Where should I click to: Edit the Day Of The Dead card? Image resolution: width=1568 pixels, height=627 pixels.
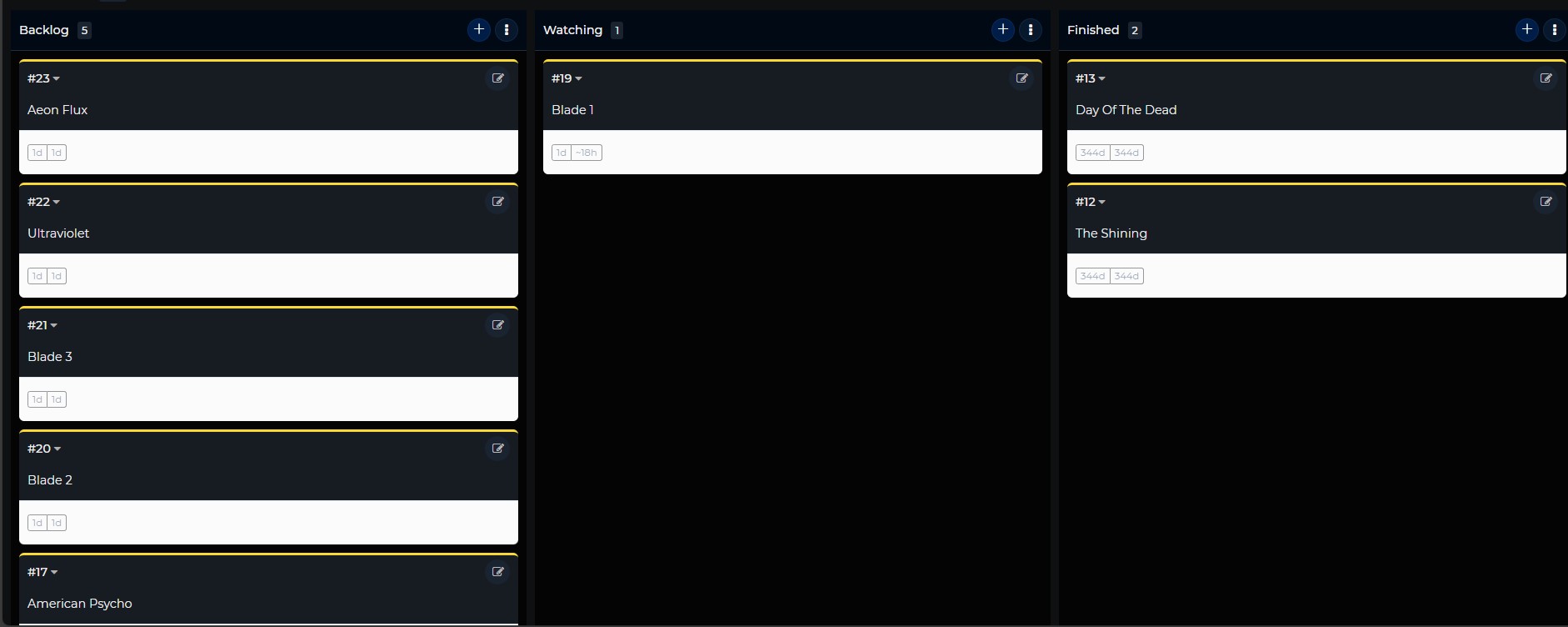point(1546,78)
